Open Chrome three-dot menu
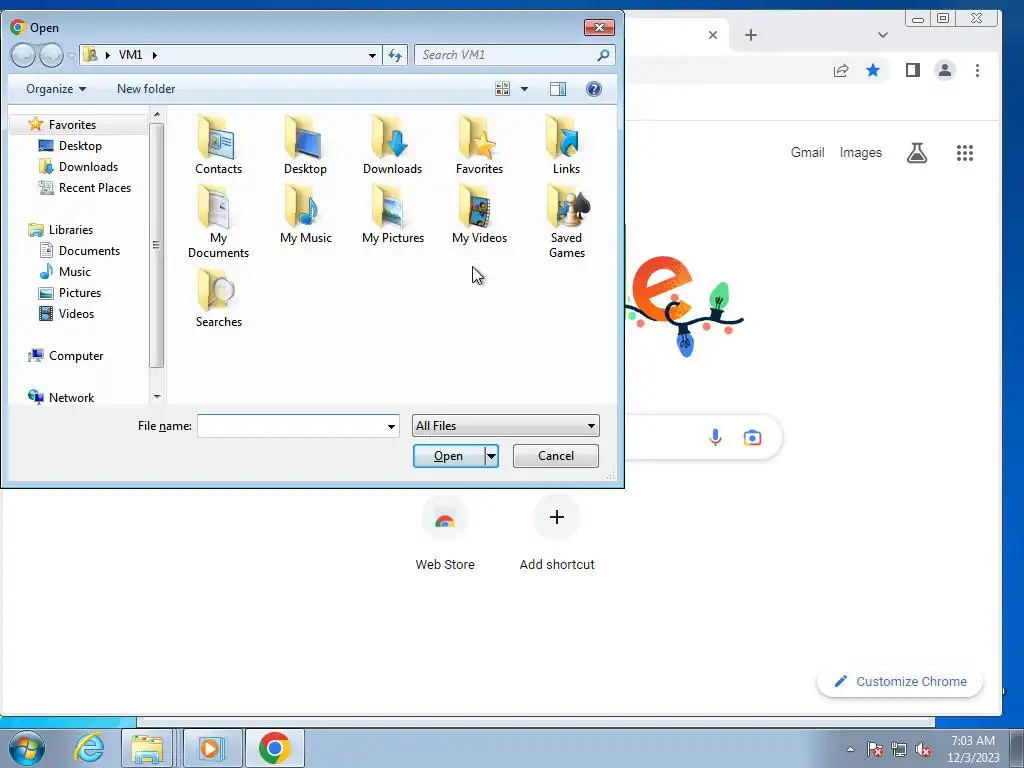This screenshot has height=768, width=1024. (x=977, y=71)
